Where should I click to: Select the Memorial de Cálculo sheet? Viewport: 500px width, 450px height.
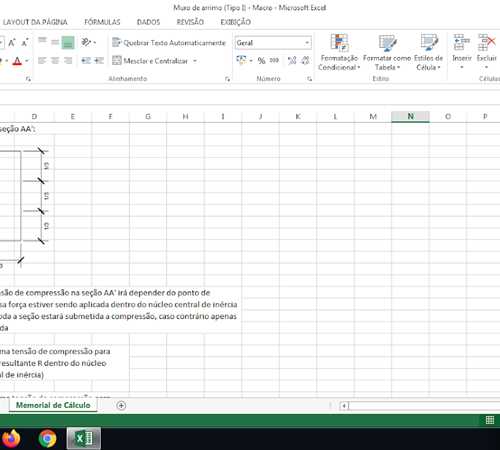click(x=53, y=405)
